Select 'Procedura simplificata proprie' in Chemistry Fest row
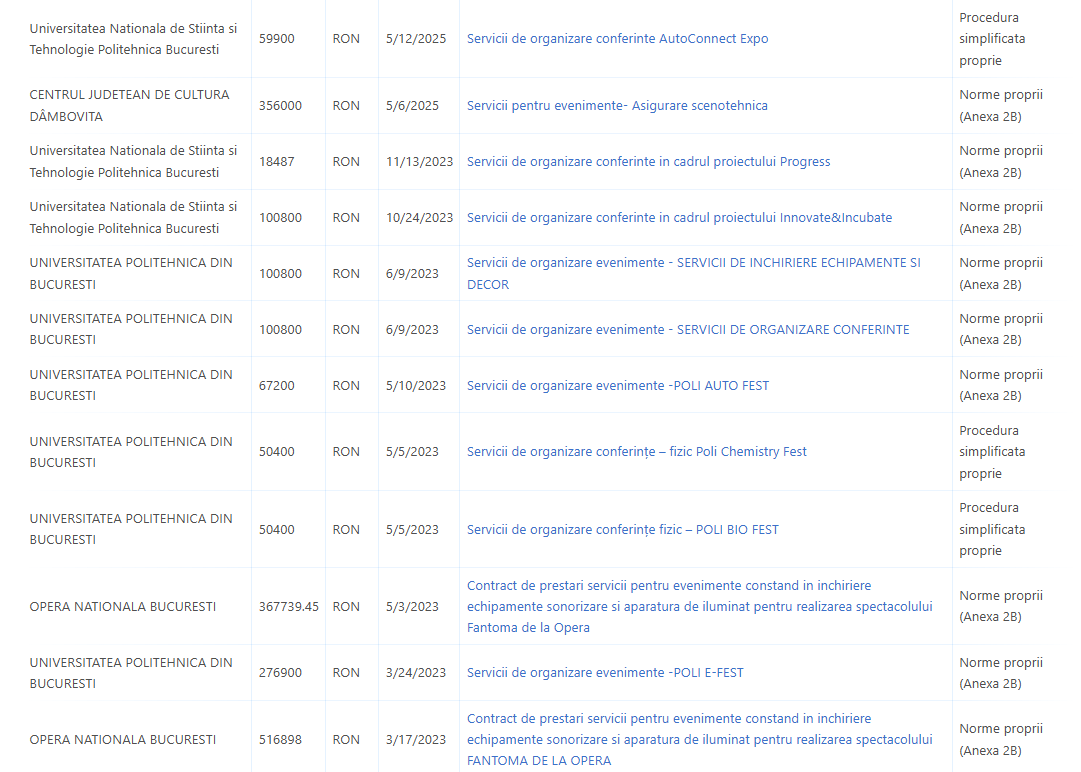 click(992, 451)
